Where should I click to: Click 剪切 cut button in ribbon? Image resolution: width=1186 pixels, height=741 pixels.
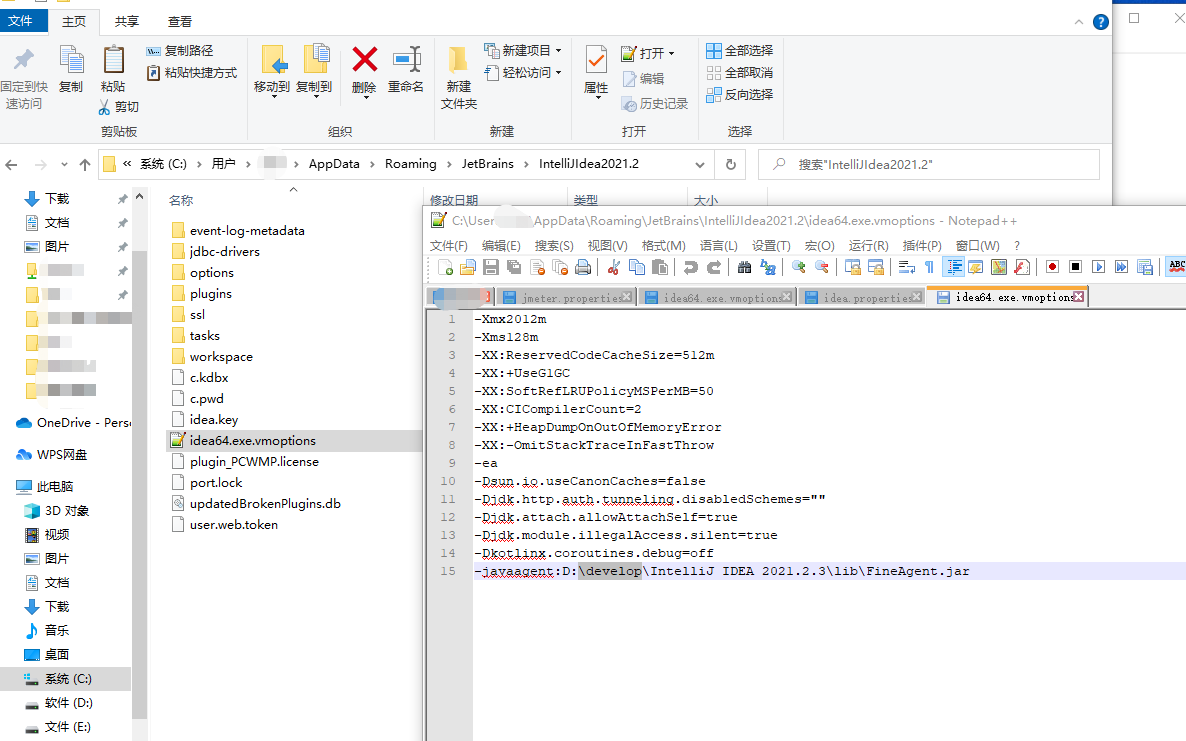pos(119,107)
